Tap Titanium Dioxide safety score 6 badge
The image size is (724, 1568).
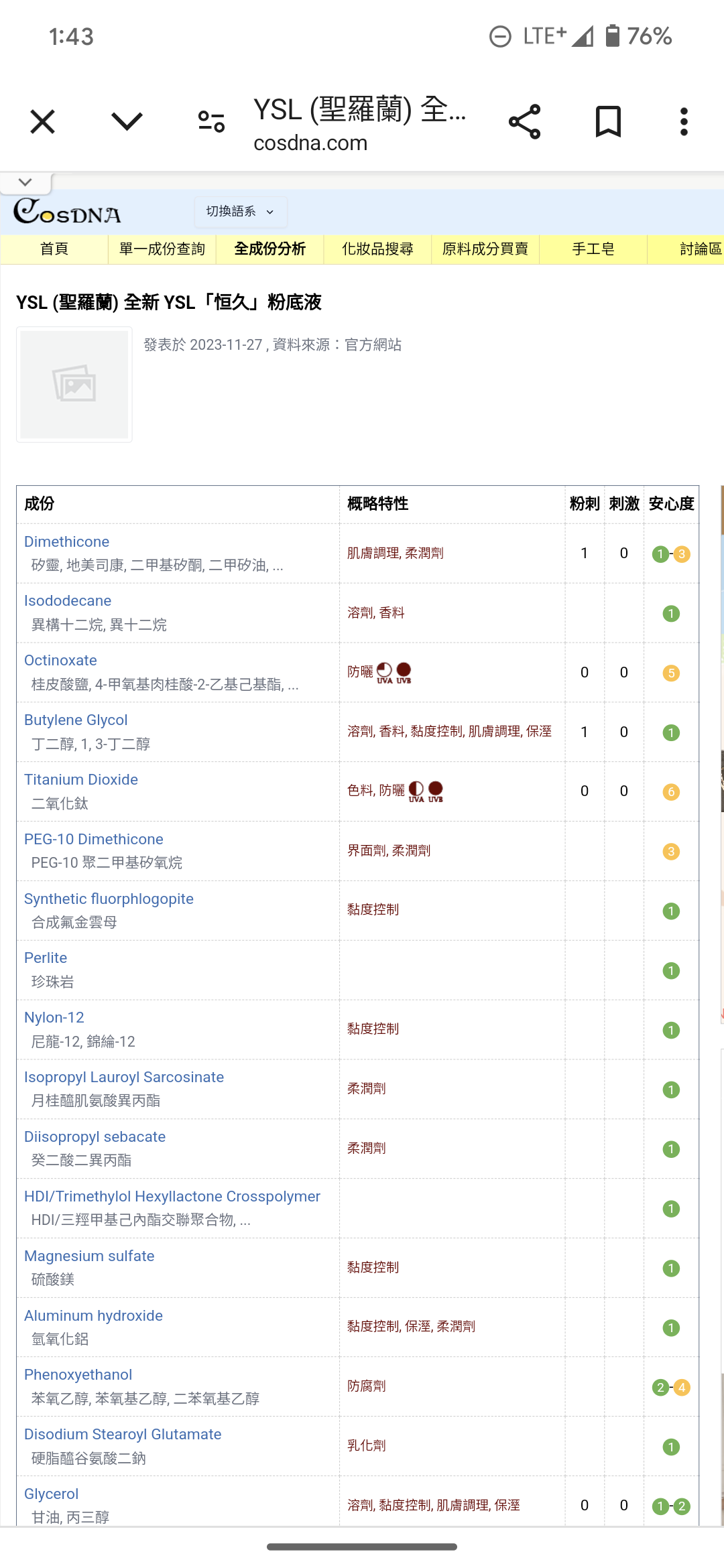(x=671, y=792)
